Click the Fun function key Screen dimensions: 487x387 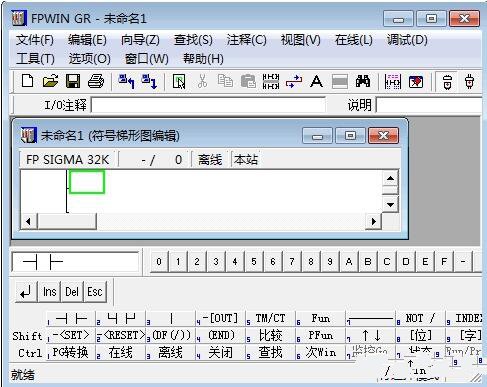(321, 319)
